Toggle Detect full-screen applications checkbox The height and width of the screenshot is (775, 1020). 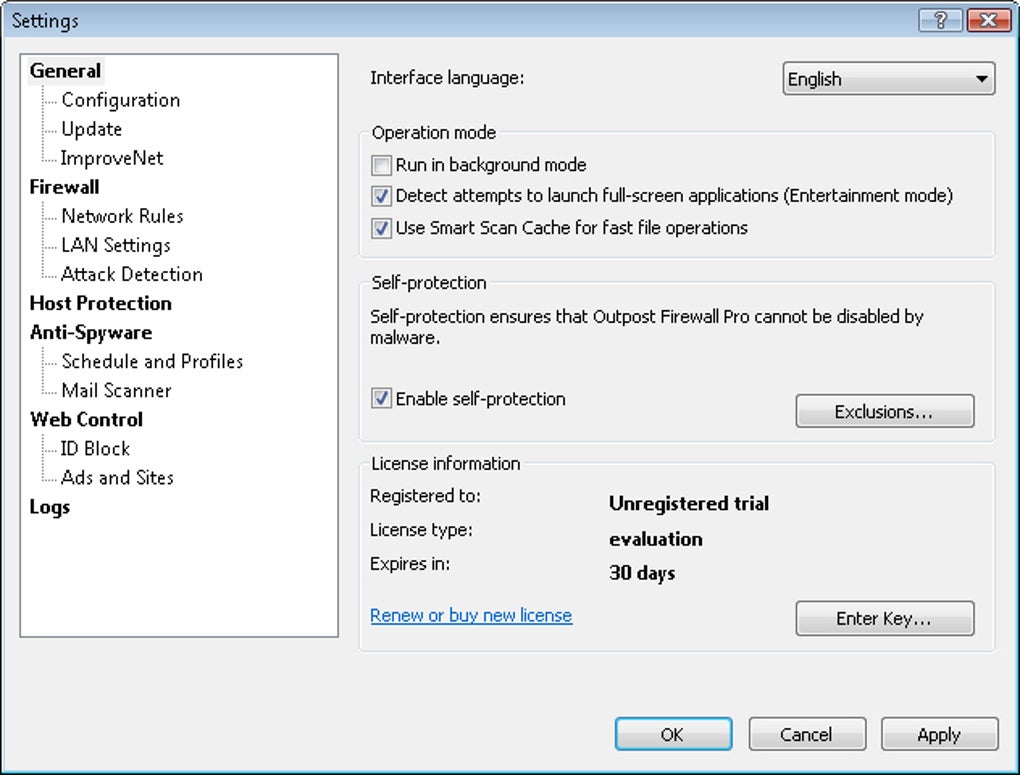[x=381, y=197]
